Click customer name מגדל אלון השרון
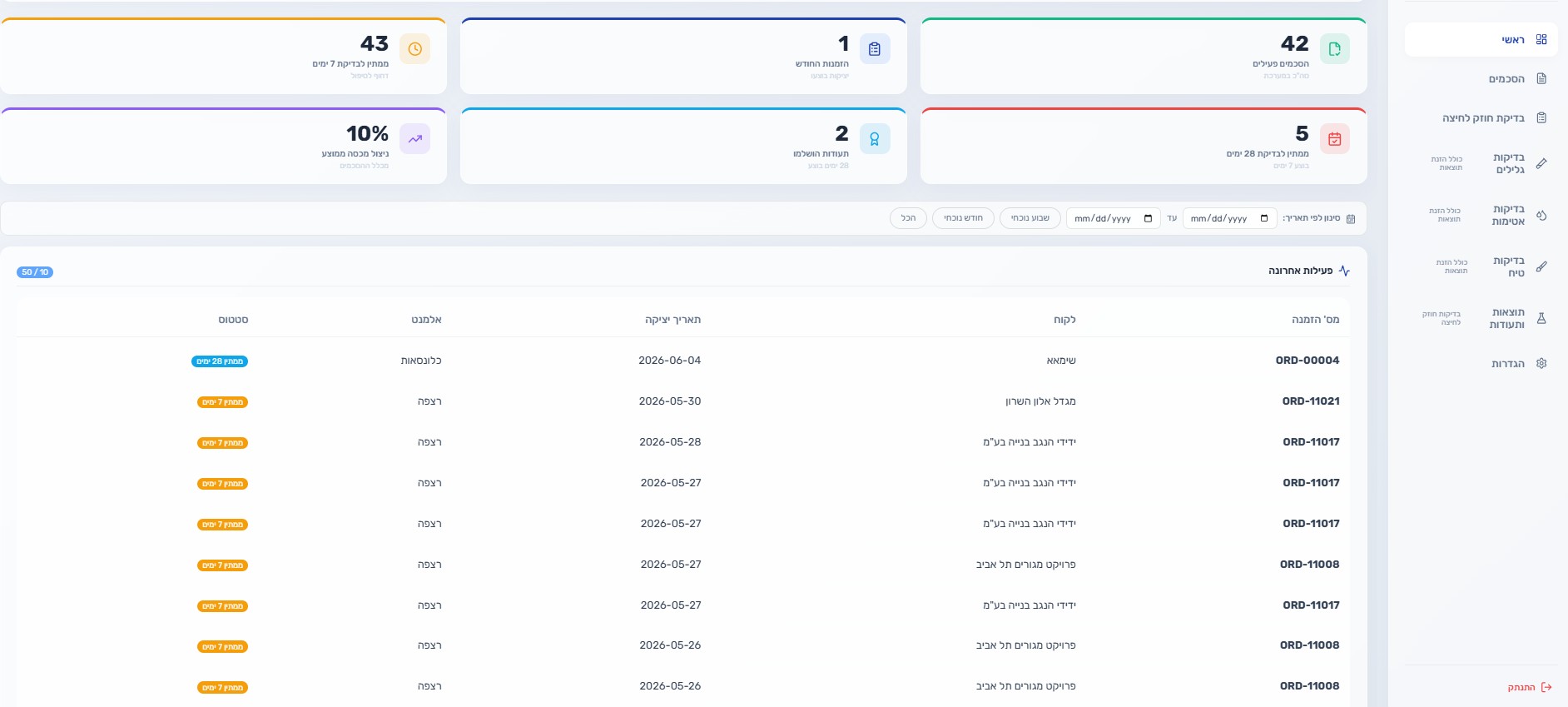This screenshot has width=1568, height=707. 1040,401
